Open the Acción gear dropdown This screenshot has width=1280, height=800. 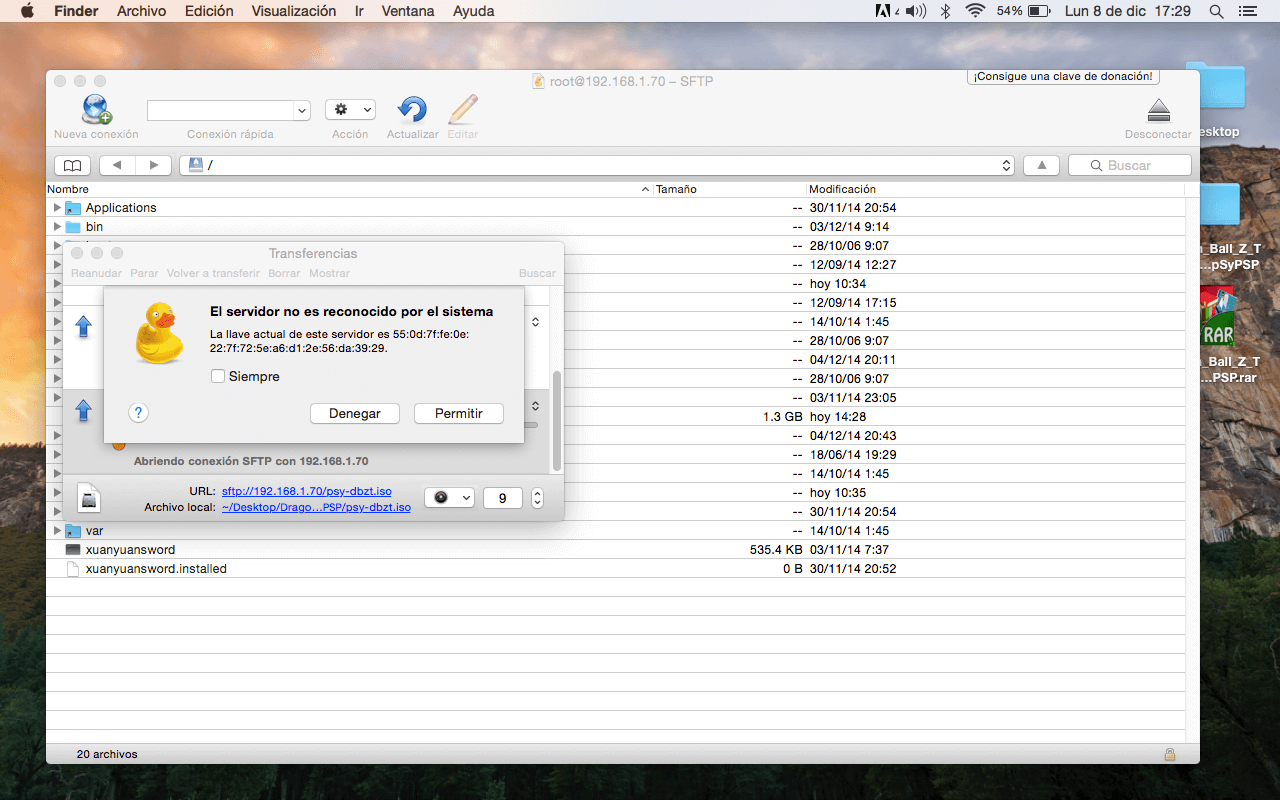point(350,110)
